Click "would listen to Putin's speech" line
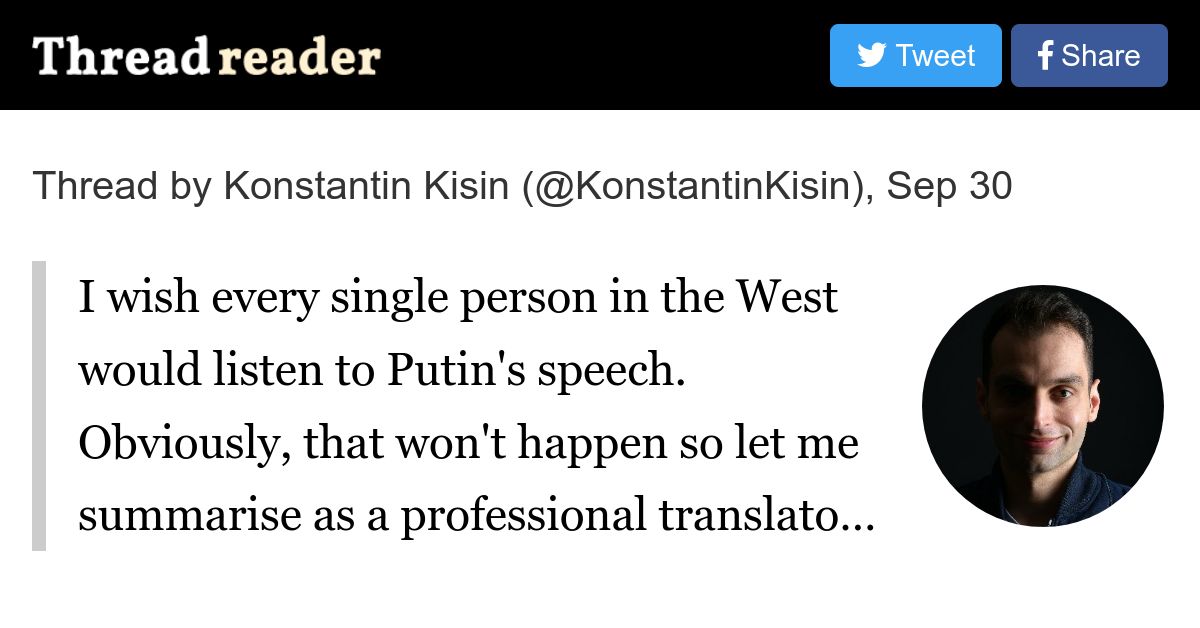This screenshot has width=1200, height=628. [382, 371]
